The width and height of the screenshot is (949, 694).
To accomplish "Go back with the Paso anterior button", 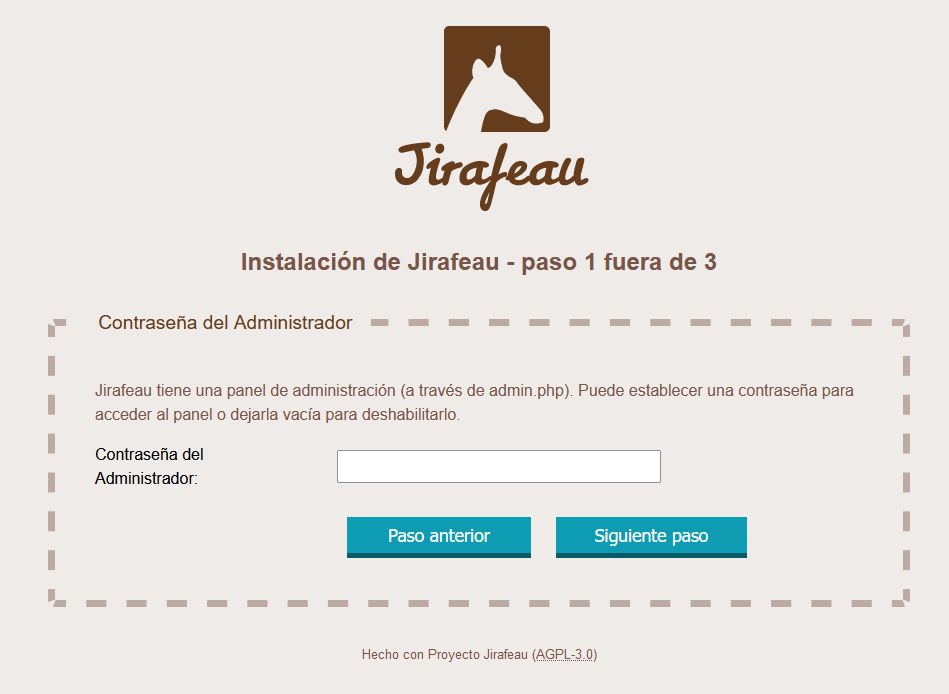I will (x=439, y=537).
